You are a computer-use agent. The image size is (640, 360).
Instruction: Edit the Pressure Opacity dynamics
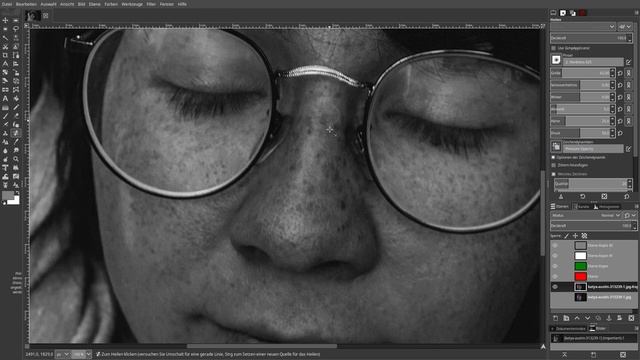pyautogui.click(x=629, y=149)
